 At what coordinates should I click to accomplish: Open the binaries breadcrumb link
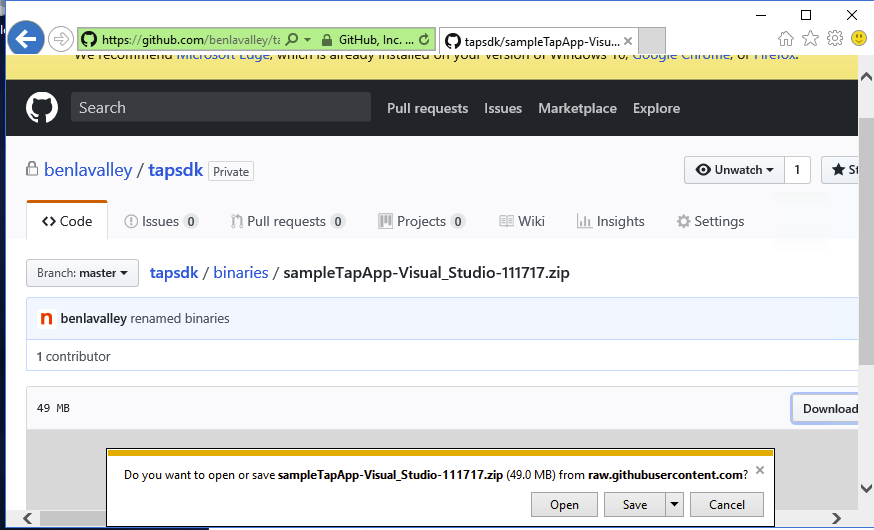point(241,273)
